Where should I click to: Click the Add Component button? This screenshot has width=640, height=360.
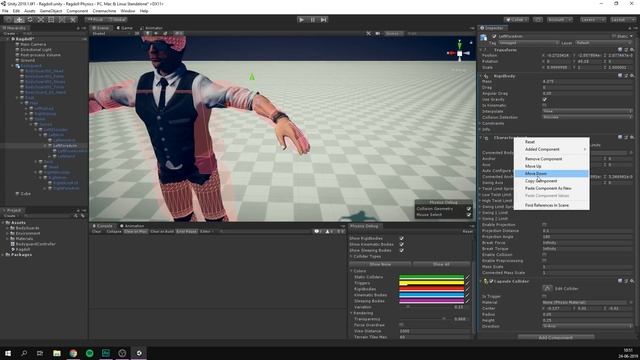[x=556, y=338]
